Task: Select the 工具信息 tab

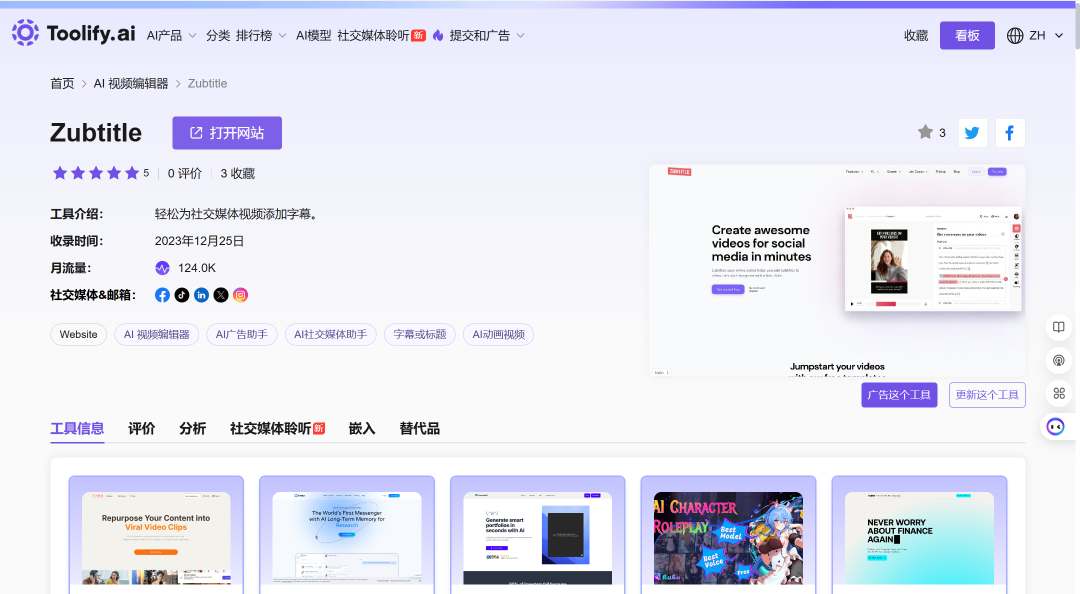Action: pos(77,429)
